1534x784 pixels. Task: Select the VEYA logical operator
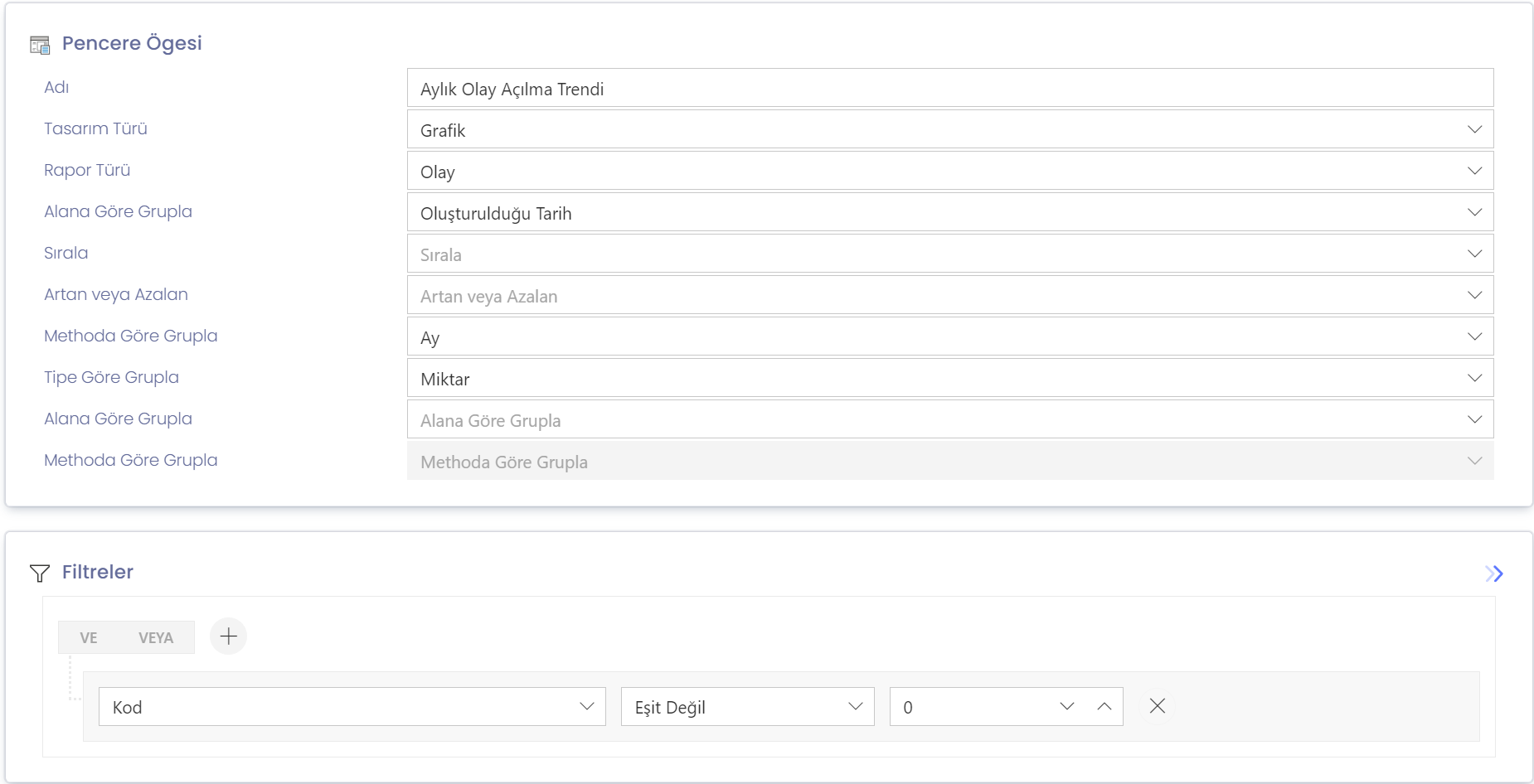(x=156, y=637)
